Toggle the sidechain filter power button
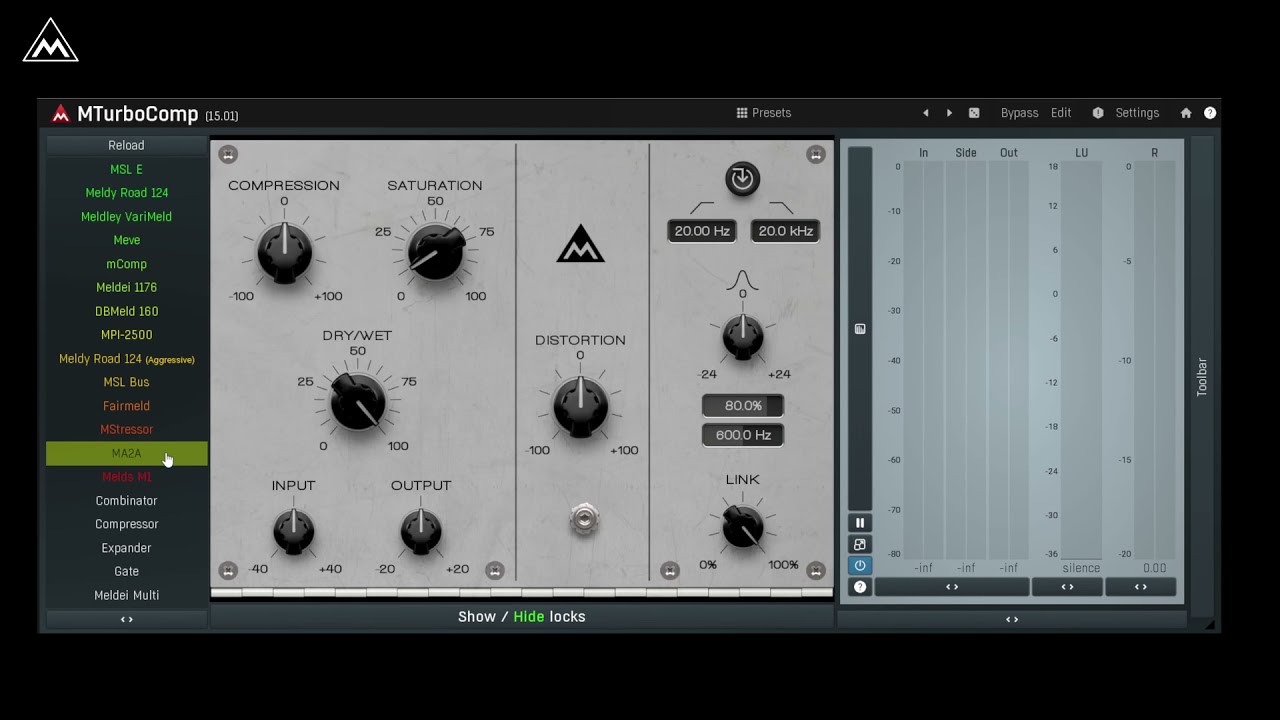The image size is (1280, 720). (x=742, y=179)
